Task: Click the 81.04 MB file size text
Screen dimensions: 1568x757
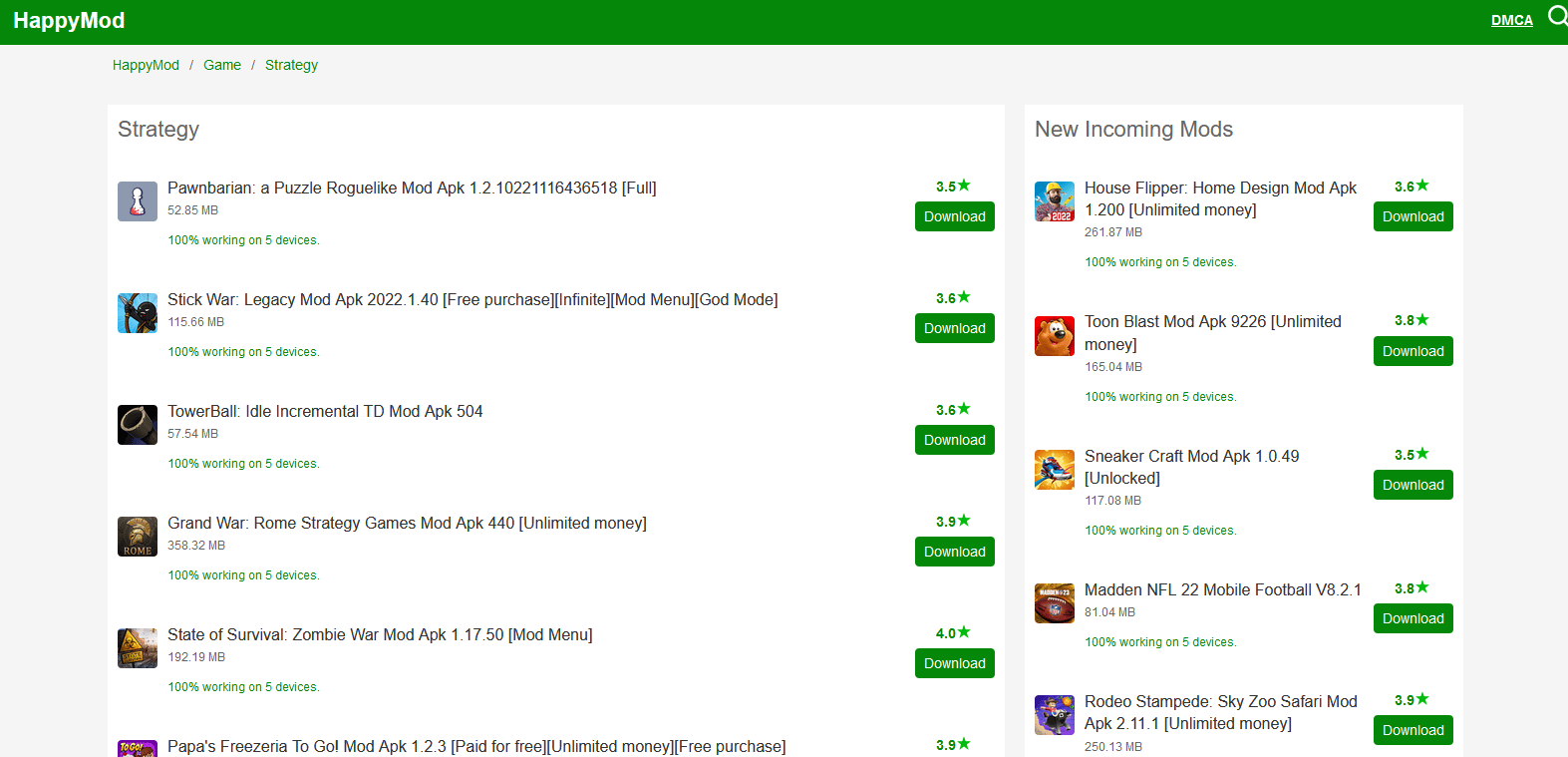Action: (1109, 612)
